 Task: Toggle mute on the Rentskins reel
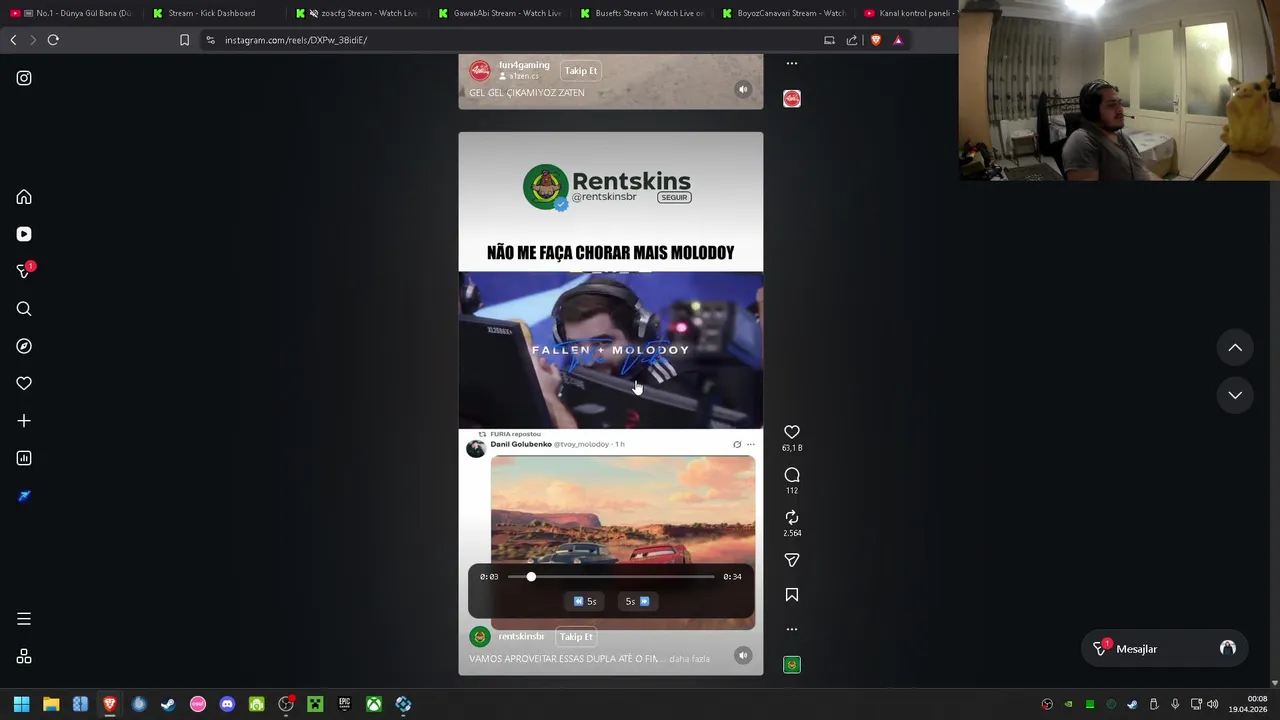click(x=743, y=655)
